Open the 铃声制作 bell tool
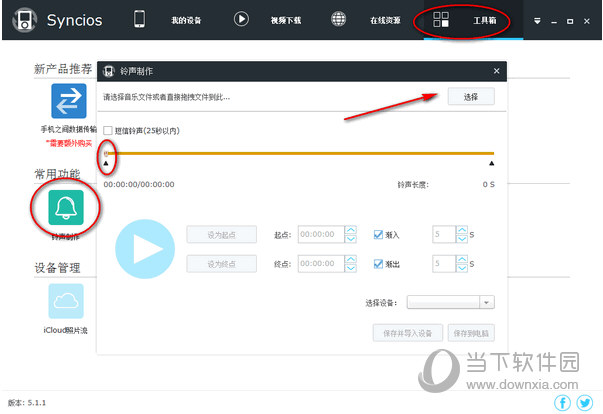 point(66,207)
